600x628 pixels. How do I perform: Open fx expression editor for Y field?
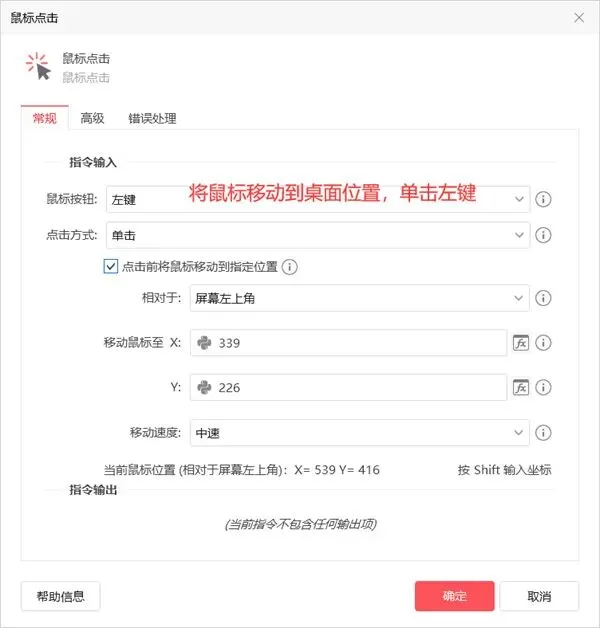pos(521,387)
